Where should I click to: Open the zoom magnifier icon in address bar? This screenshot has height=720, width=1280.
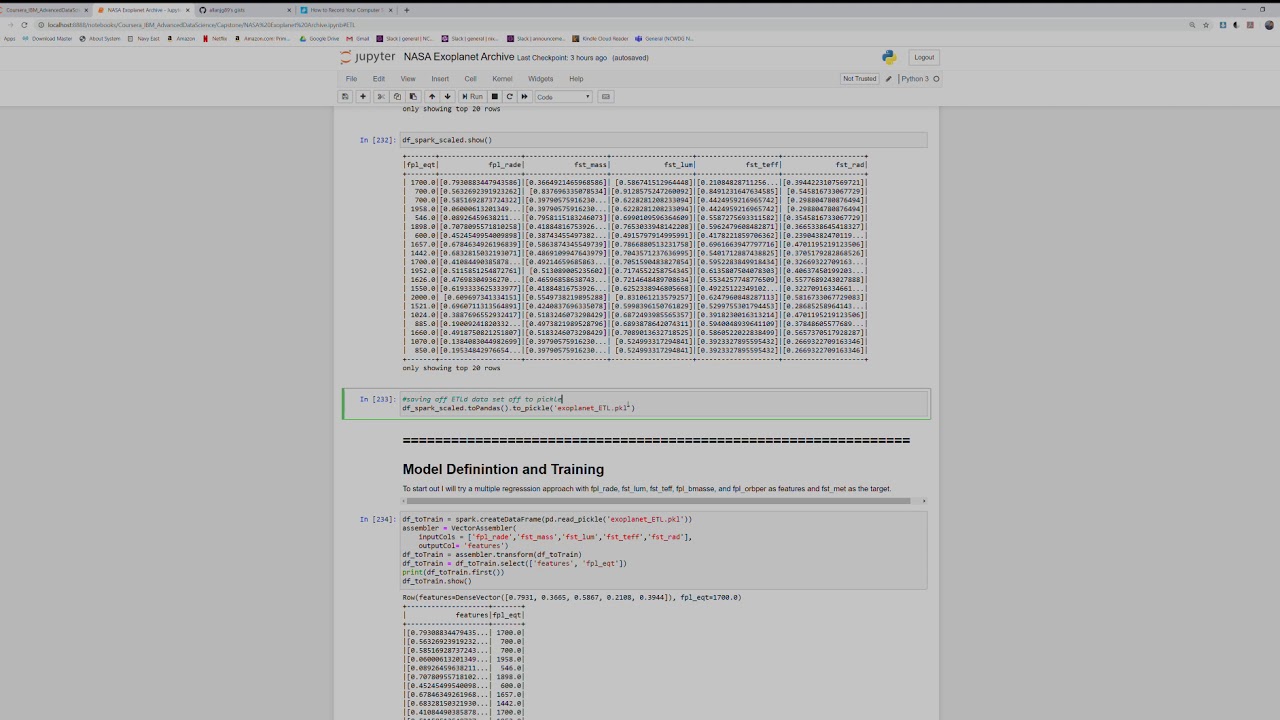point(1193,25)
